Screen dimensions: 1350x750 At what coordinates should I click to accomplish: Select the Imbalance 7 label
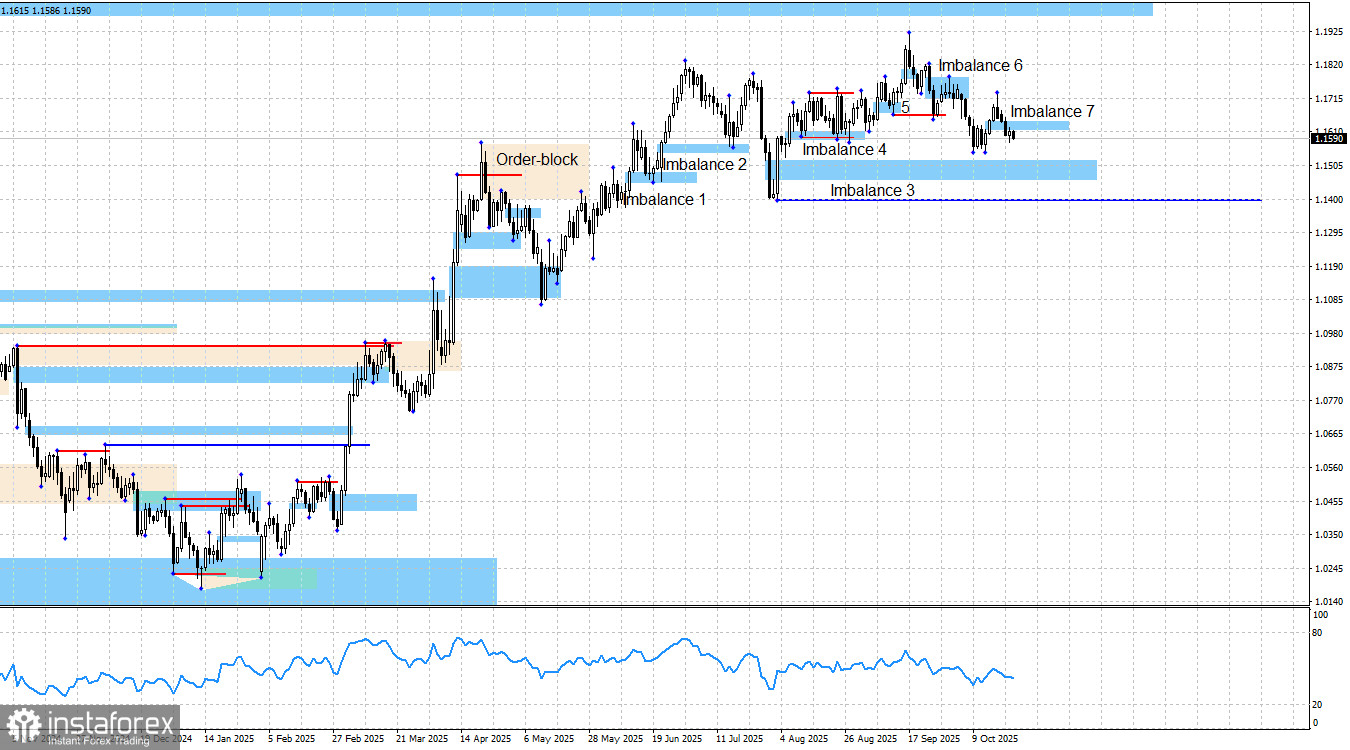(1052, 111)
